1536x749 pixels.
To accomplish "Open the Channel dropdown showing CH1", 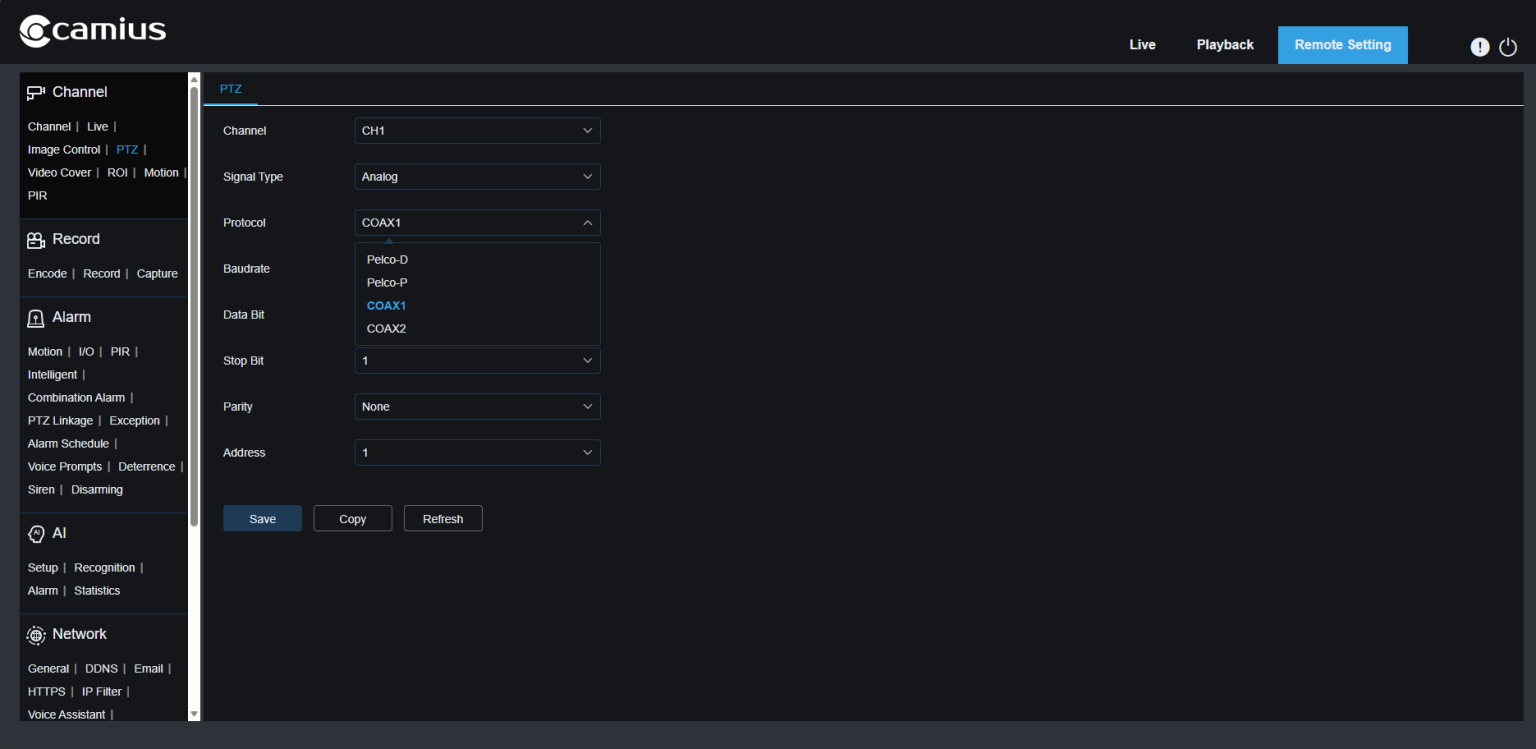I will [x=477, y=130].
